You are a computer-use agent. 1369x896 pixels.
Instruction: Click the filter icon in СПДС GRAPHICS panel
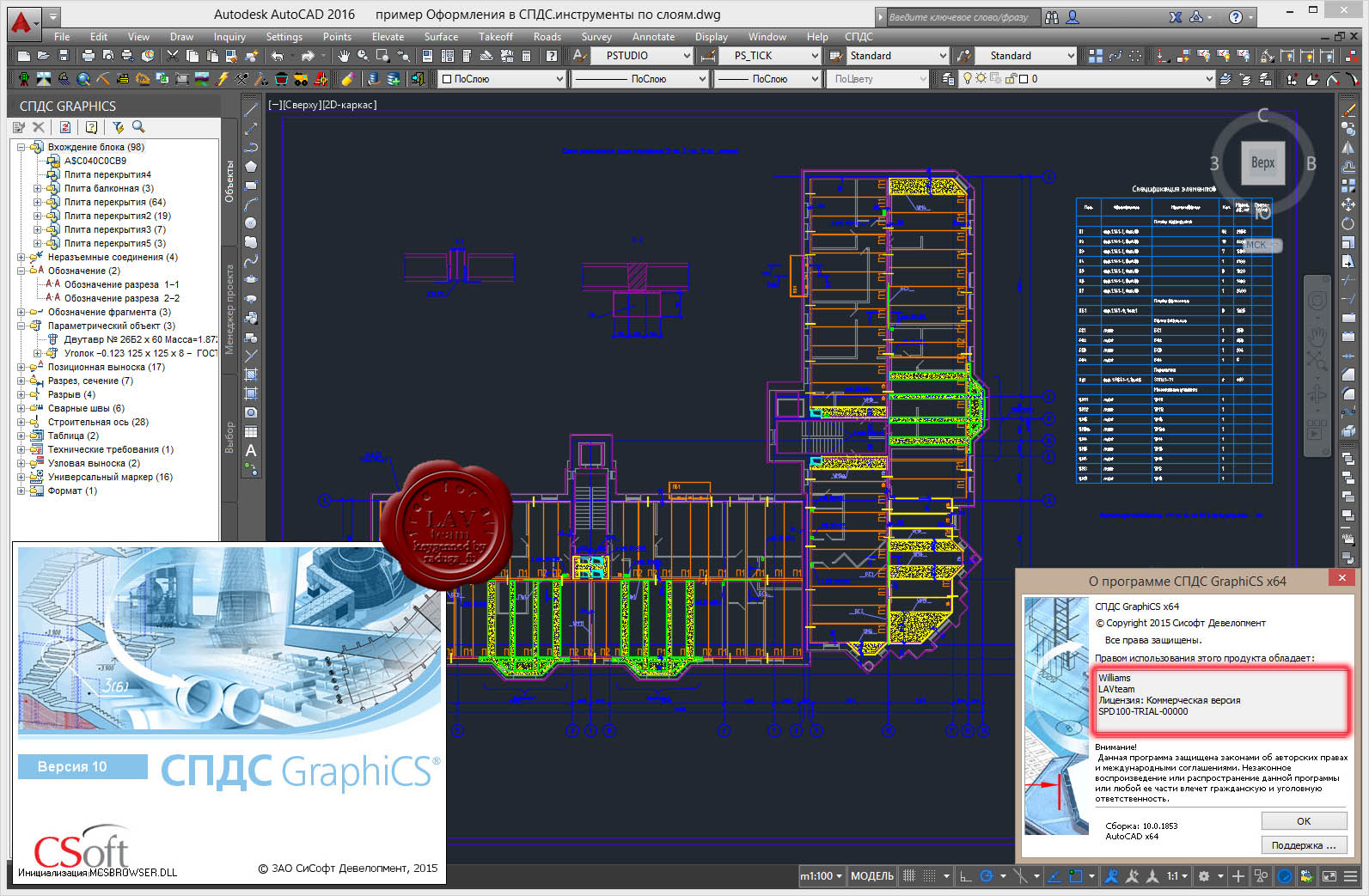[x=118, y=127]
